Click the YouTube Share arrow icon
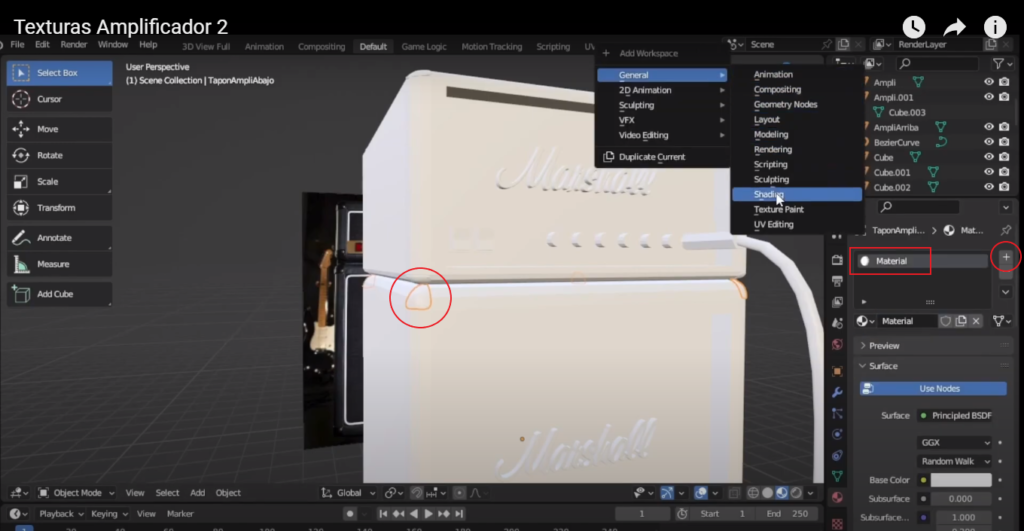 954,27
